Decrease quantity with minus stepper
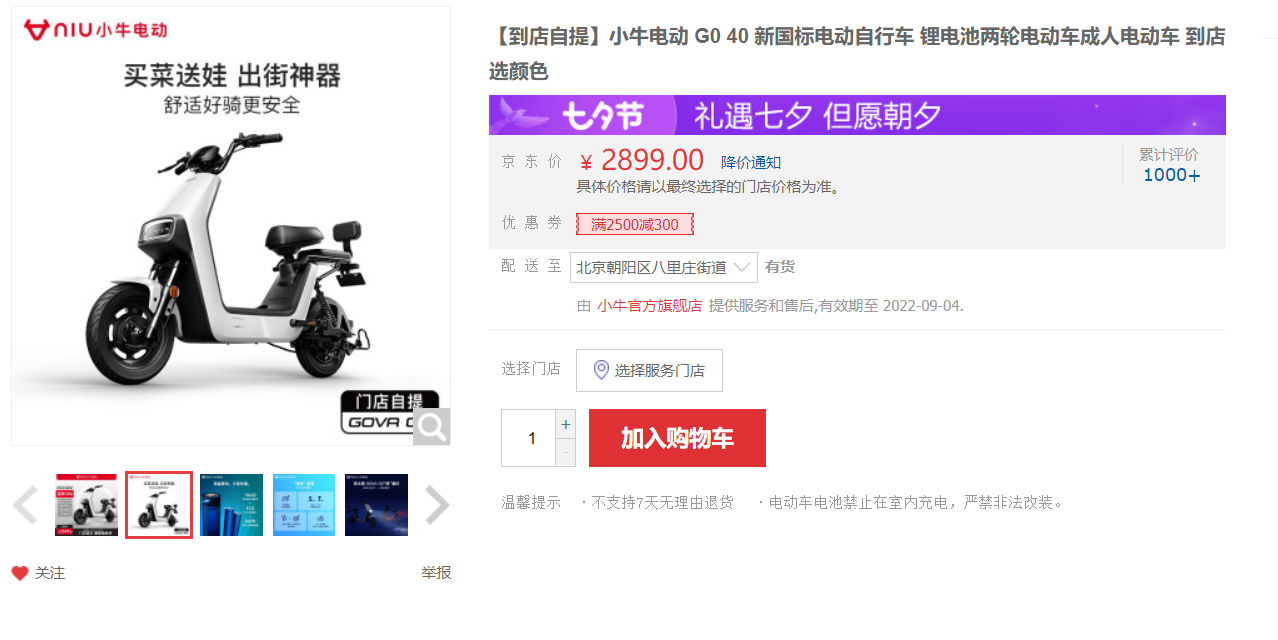This screenshot has width=1278, height=640. point(566,453)
